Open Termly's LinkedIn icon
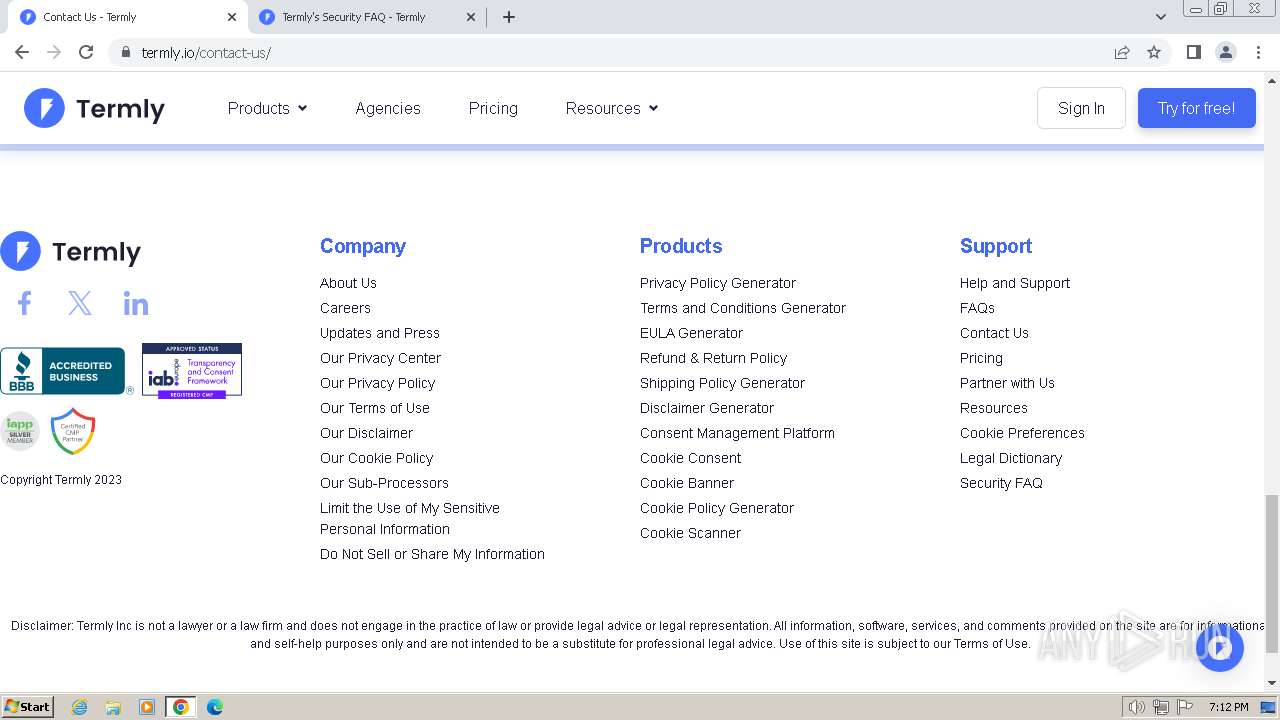This screenshot has height=720, width=1280. 135,303
